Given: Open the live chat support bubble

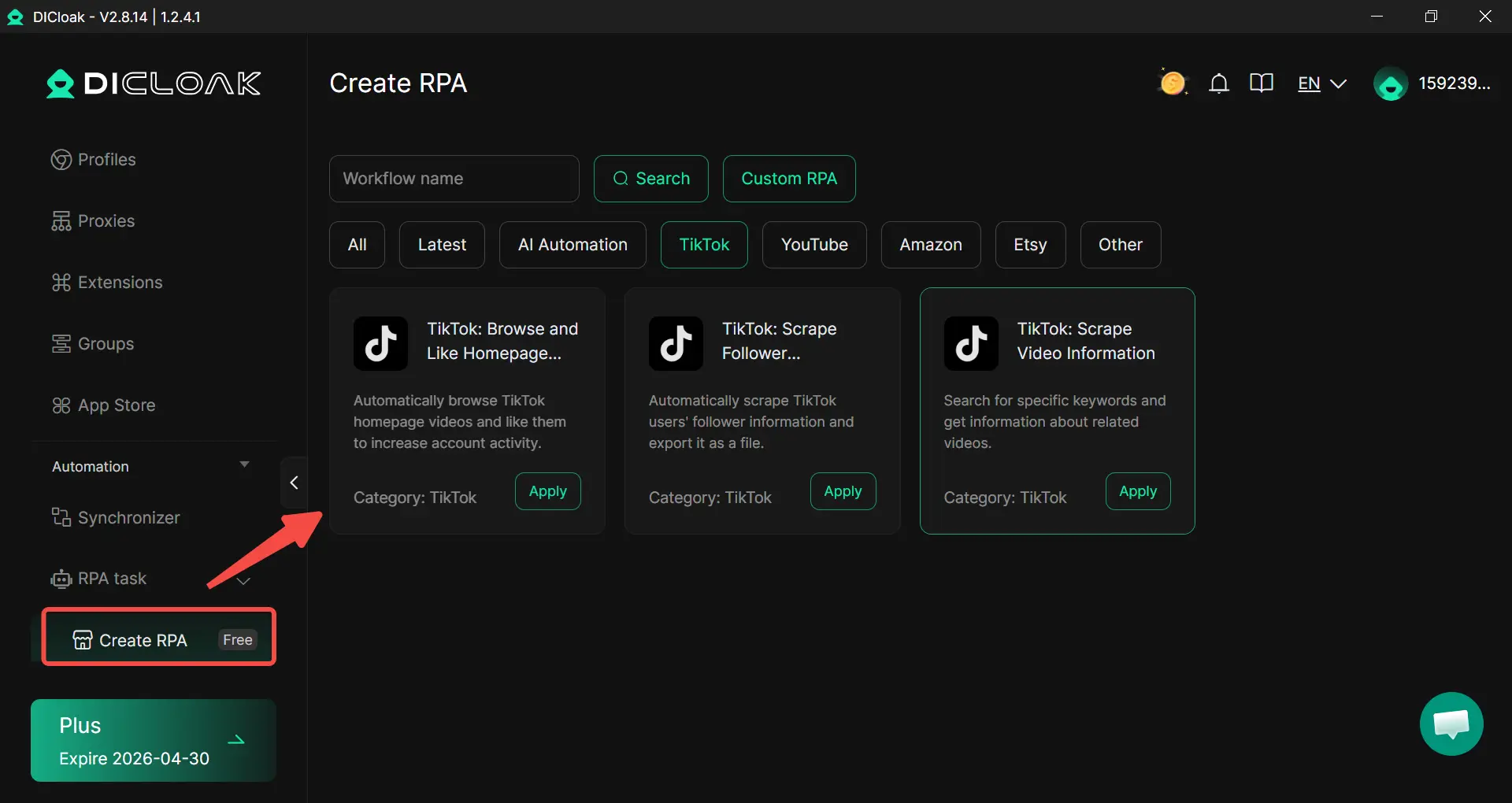Looking at the screenshot, I should pyautogui.click(x=1451, y=723).
